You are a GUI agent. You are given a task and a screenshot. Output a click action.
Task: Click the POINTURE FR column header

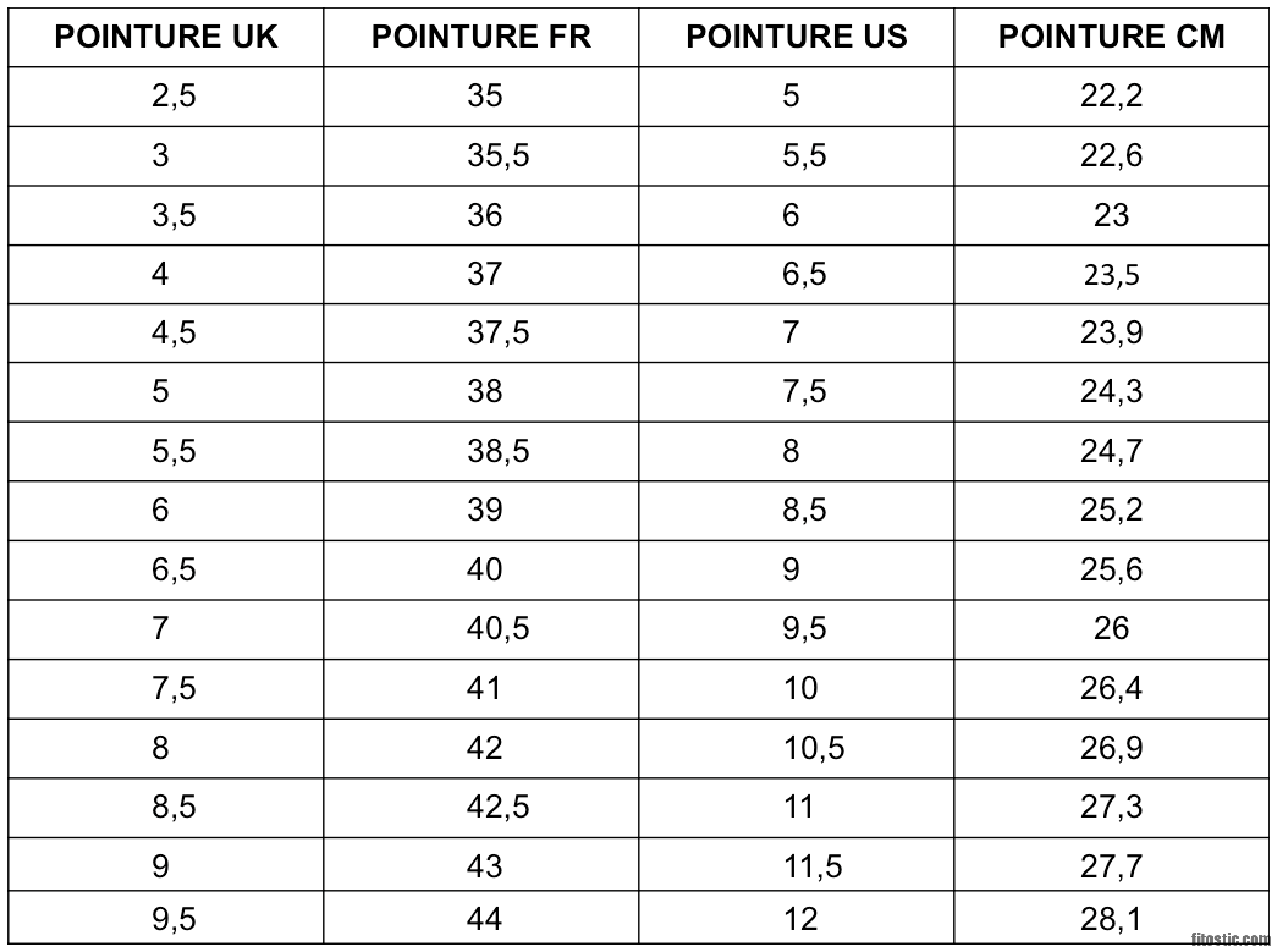pos(481,37)
